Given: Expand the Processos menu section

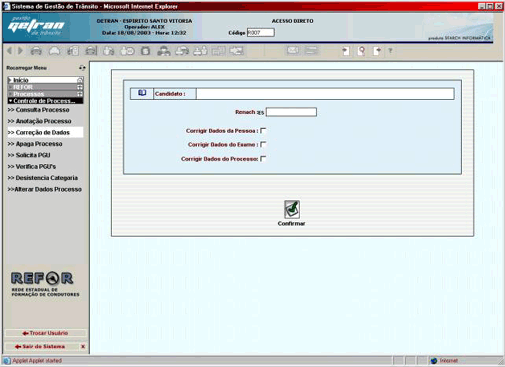Looking at the screenshot, I should [45, 94].
